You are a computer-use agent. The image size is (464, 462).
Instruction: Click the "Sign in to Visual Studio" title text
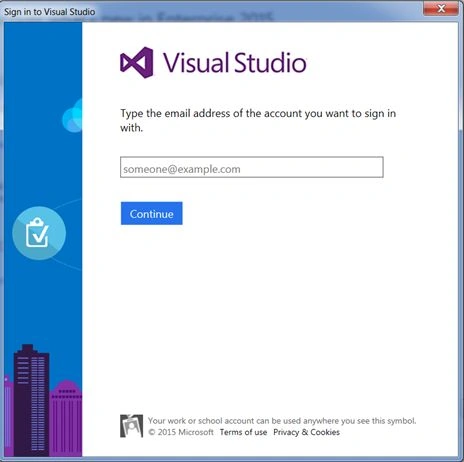(x=49, y=12)
